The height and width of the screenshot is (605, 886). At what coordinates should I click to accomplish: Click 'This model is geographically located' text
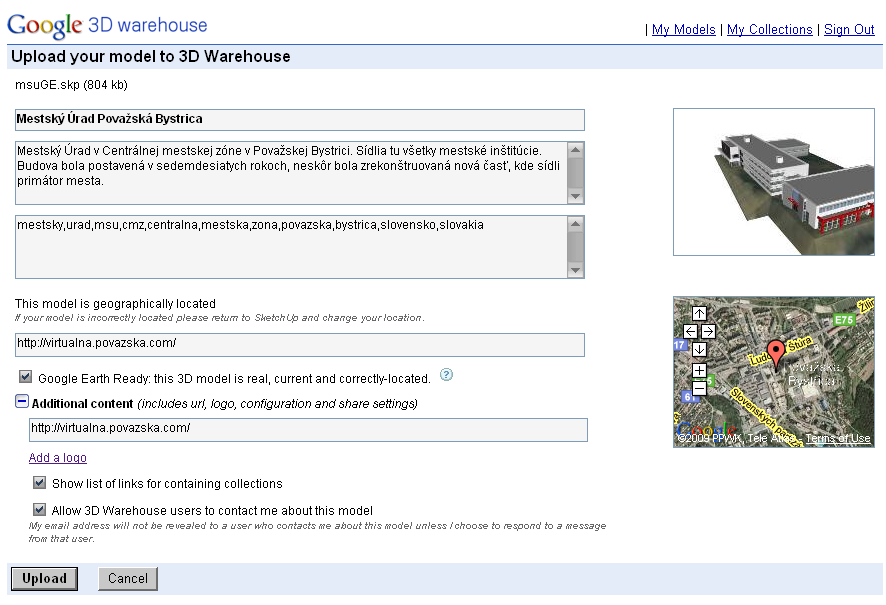(x=115, y=303)
